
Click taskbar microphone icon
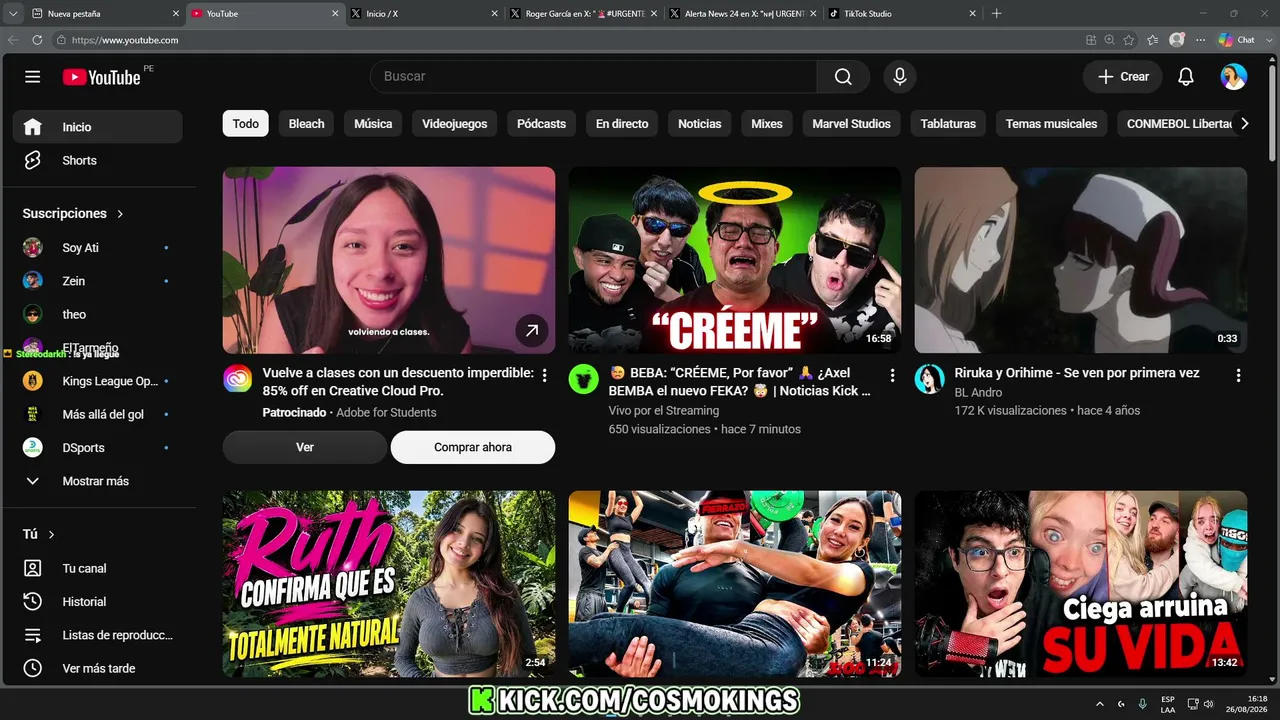(1143, 704)
